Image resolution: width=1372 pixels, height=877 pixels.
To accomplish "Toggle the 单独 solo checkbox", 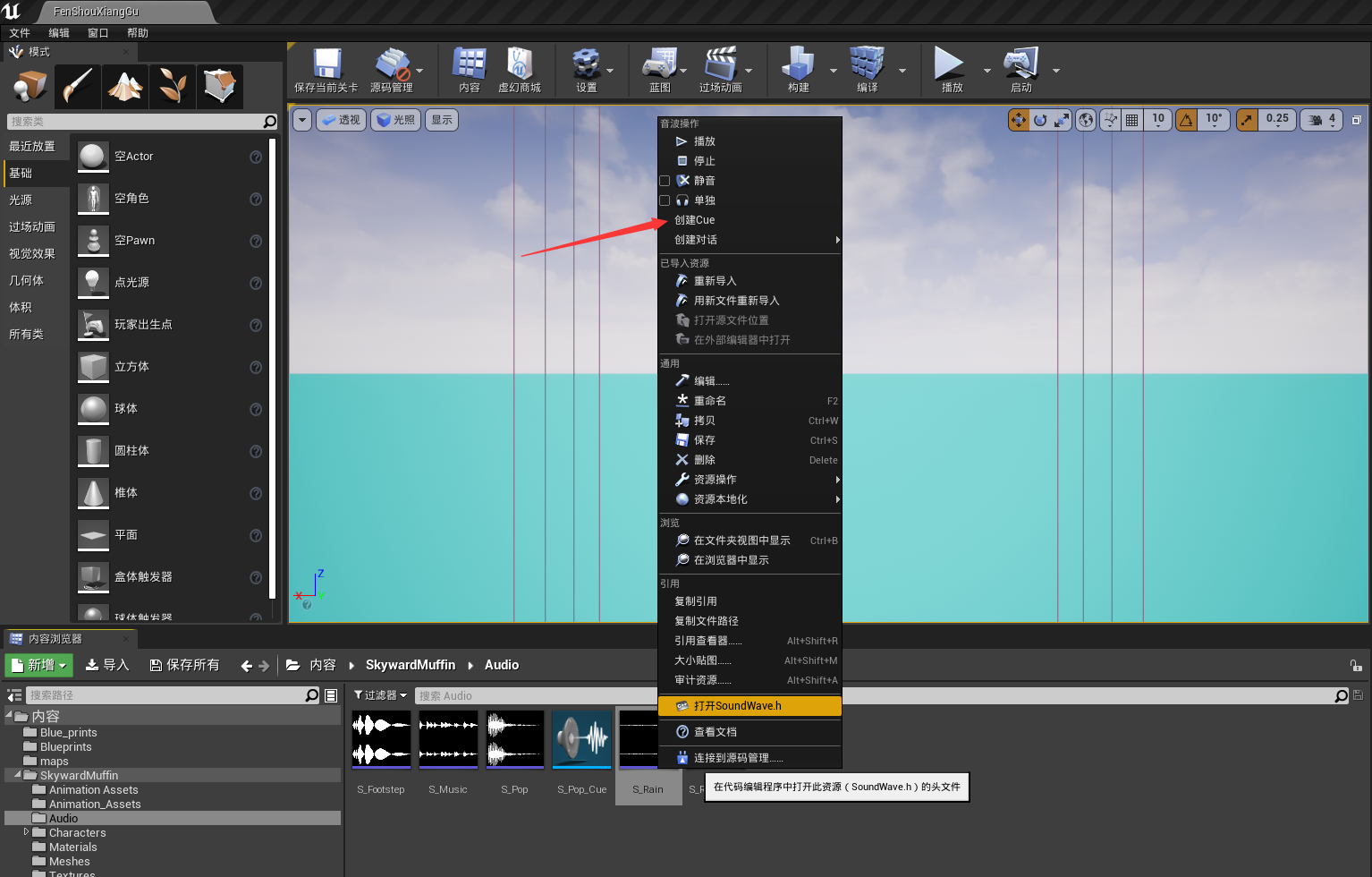I will (x=665, y=200).
